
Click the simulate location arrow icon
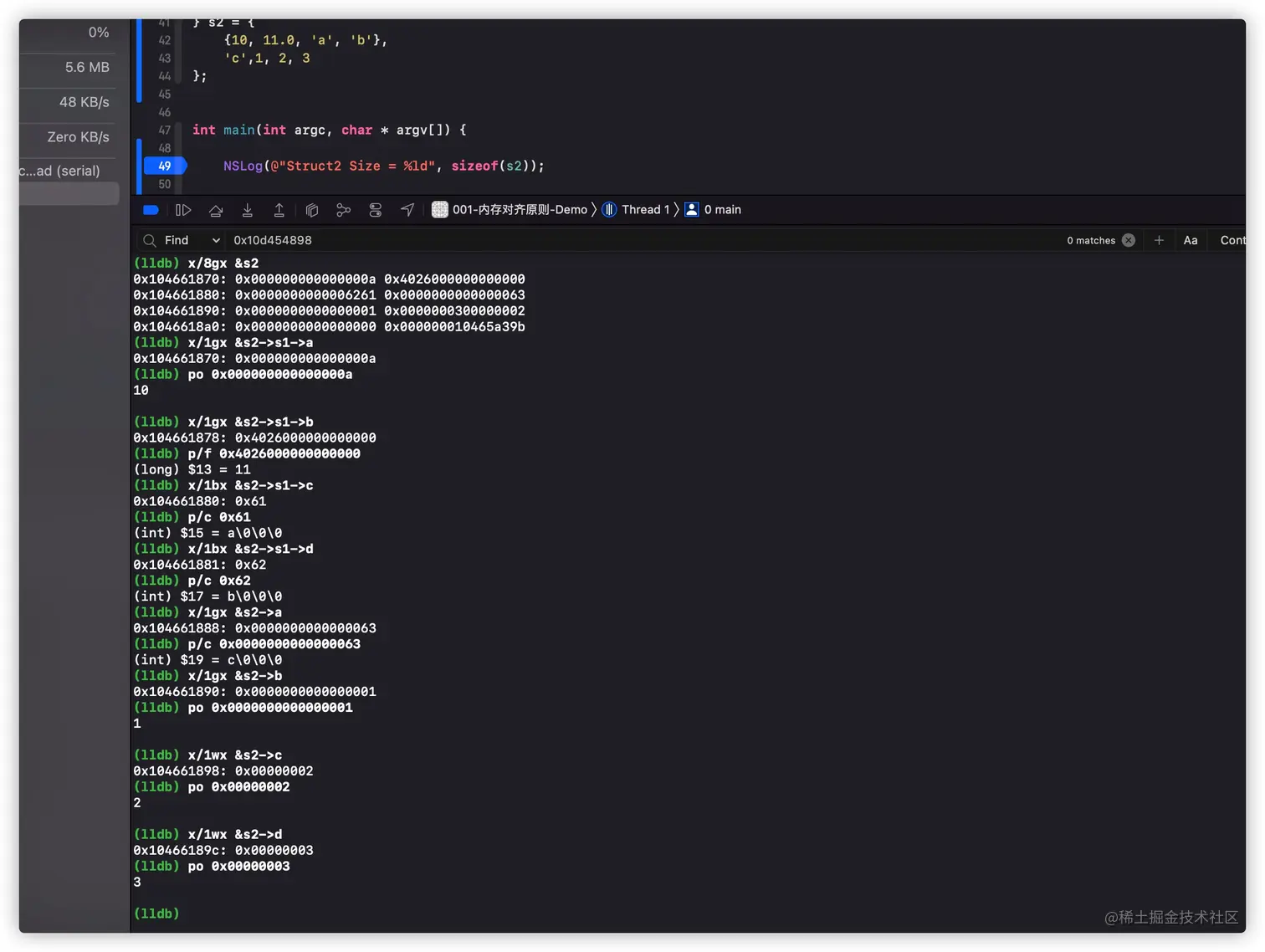click(x=407, y=210)
